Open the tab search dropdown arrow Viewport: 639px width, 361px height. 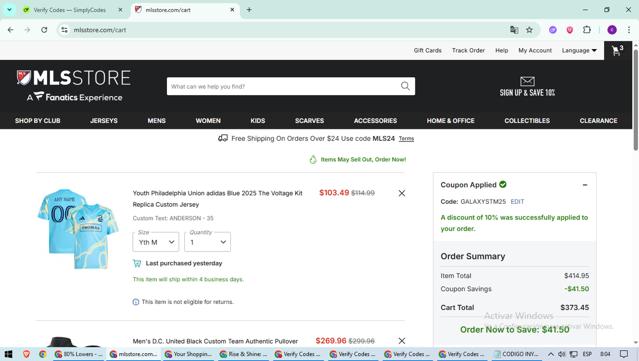(x=9, y=10)
